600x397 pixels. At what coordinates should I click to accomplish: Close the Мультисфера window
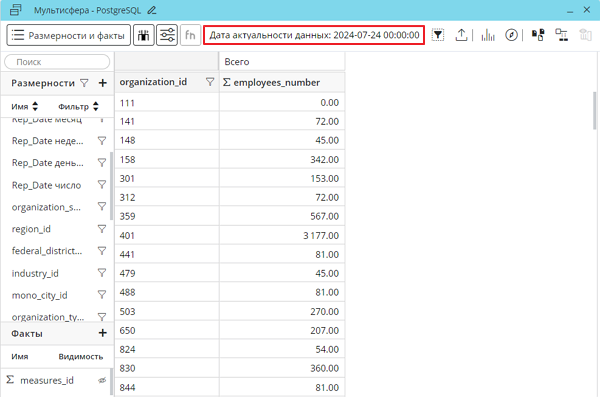587,10
